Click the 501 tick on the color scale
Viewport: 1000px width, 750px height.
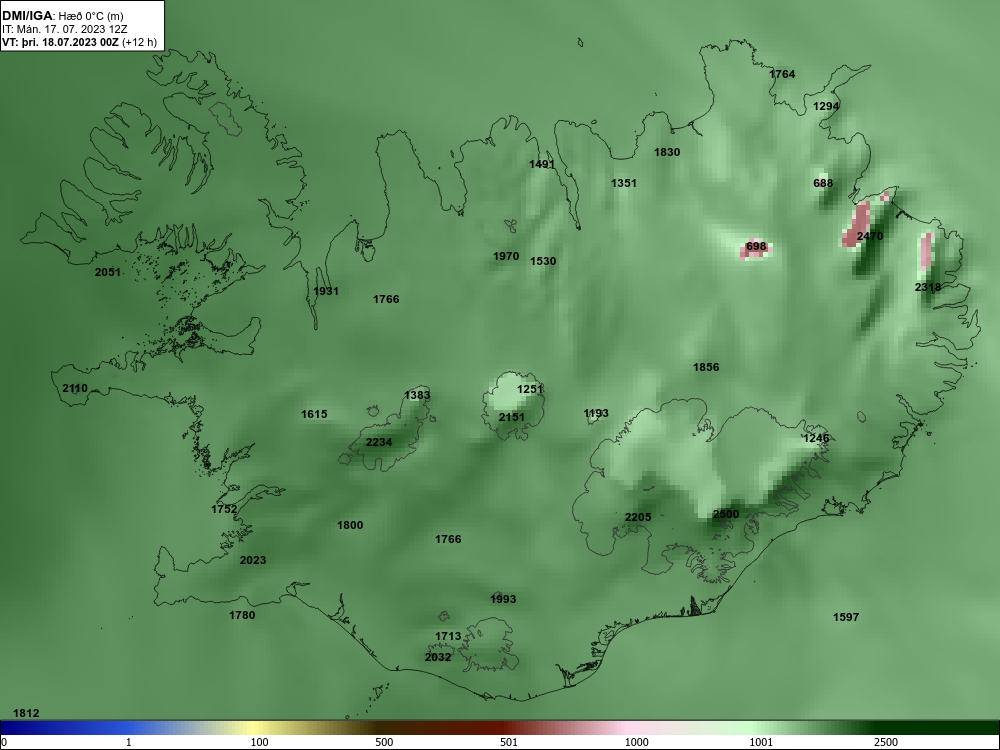coord(509,742)
